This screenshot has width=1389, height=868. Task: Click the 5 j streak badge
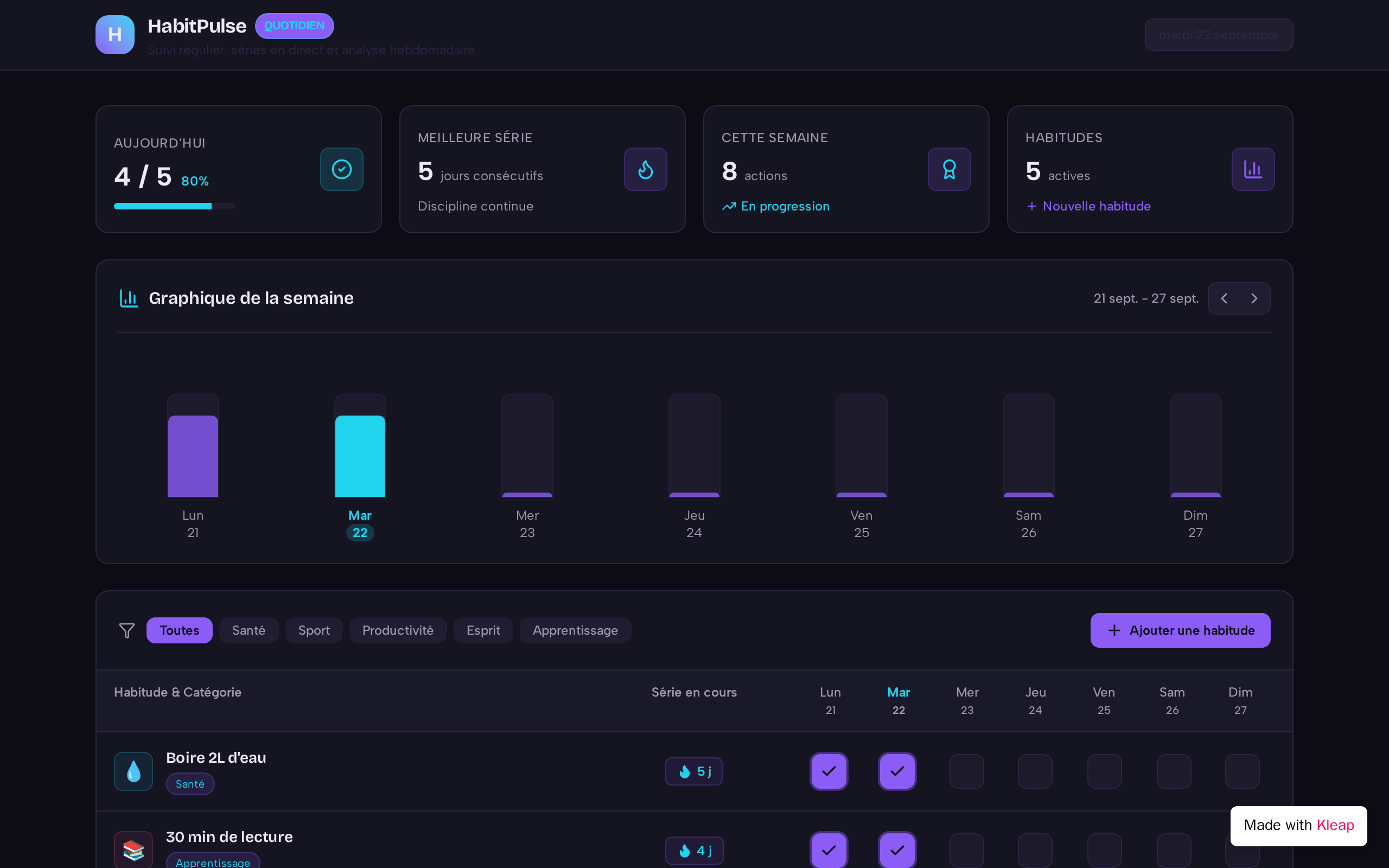coord(694,771)
